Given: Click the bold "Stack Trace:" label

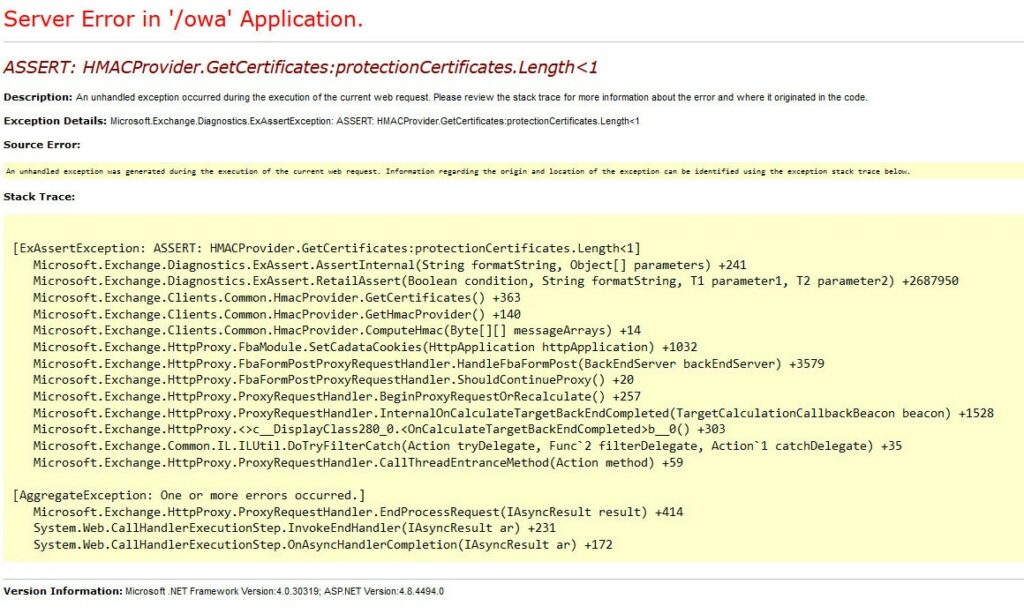Looking at the screenshot, I should click(x=39, y=197).
